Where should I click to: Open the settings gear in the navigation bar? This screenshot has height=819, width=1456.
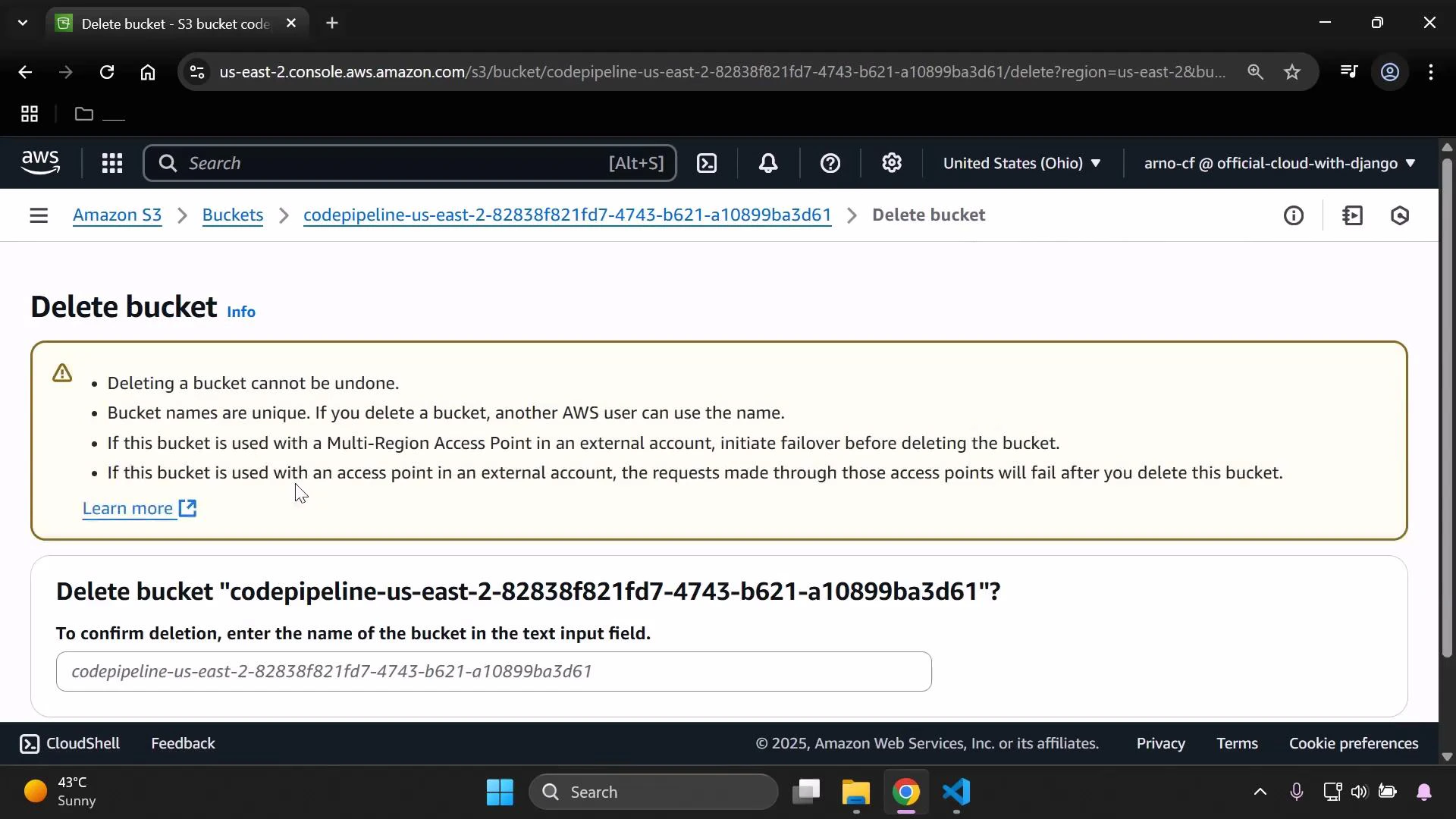coord(892,163)
